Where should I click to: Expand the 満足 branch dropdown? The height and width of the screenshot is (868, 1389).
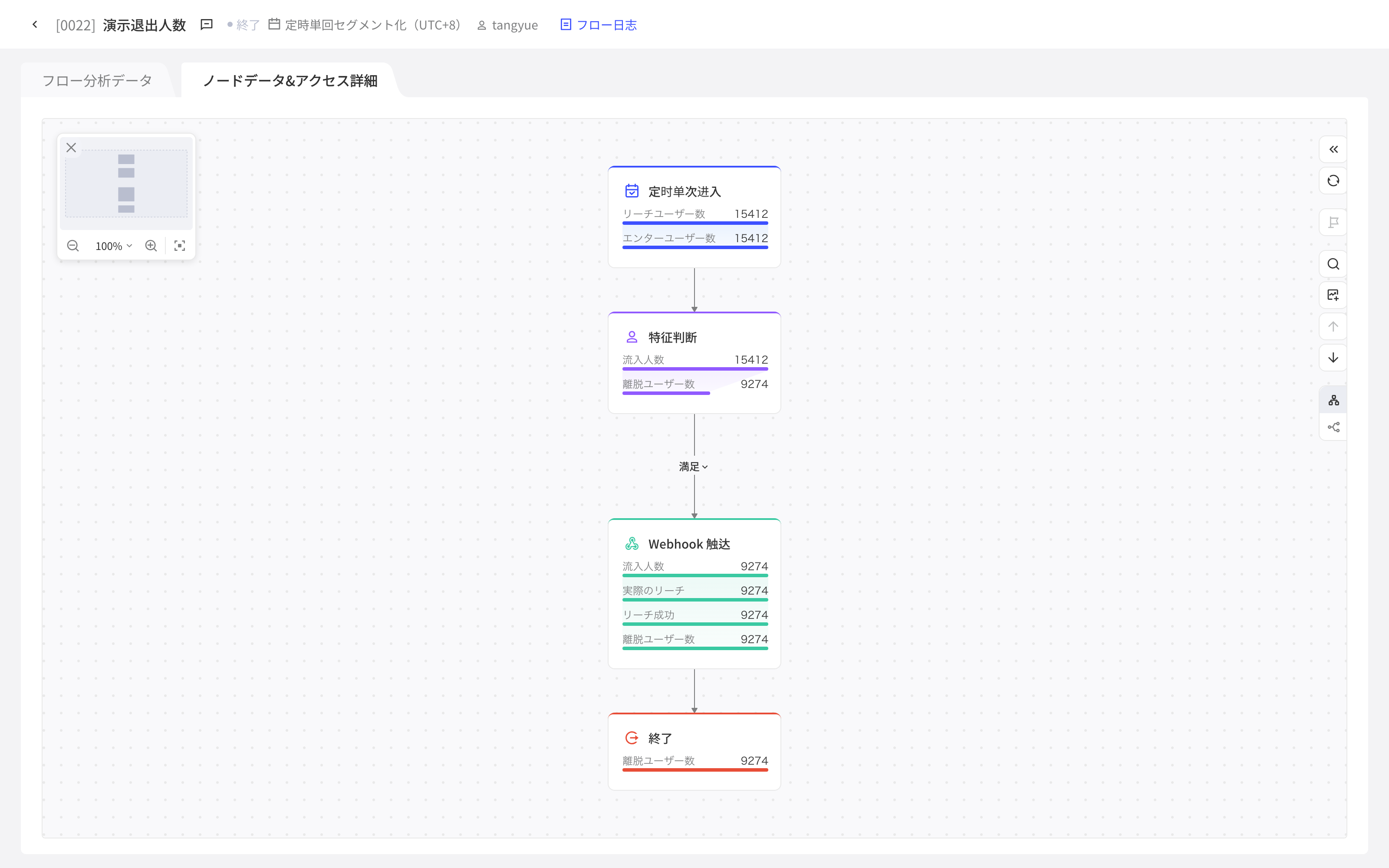coord(694,467)
